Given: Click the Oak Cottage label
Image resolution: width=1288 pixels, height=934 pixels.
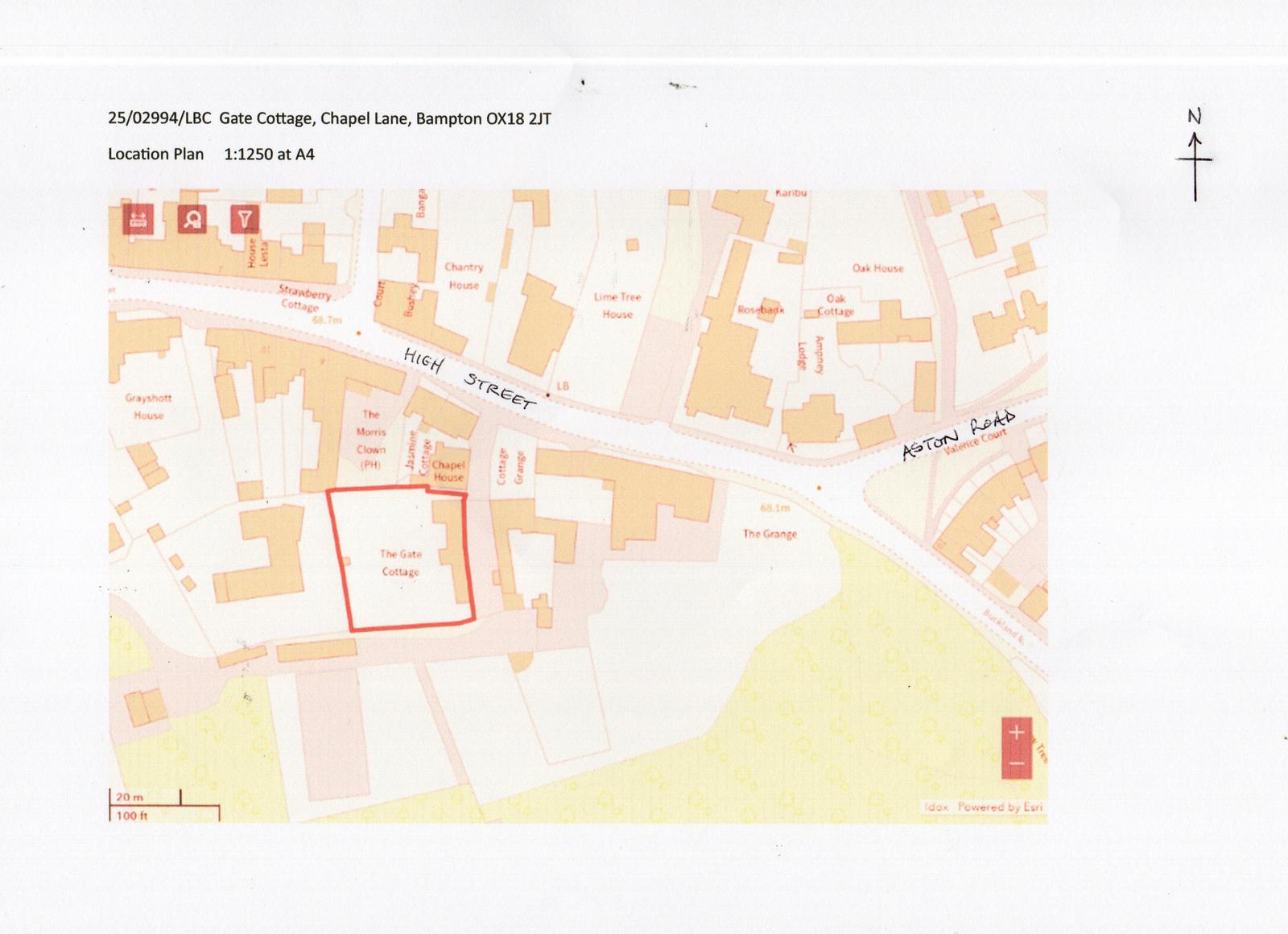Looking at the screenshot, I should [836, 305].
